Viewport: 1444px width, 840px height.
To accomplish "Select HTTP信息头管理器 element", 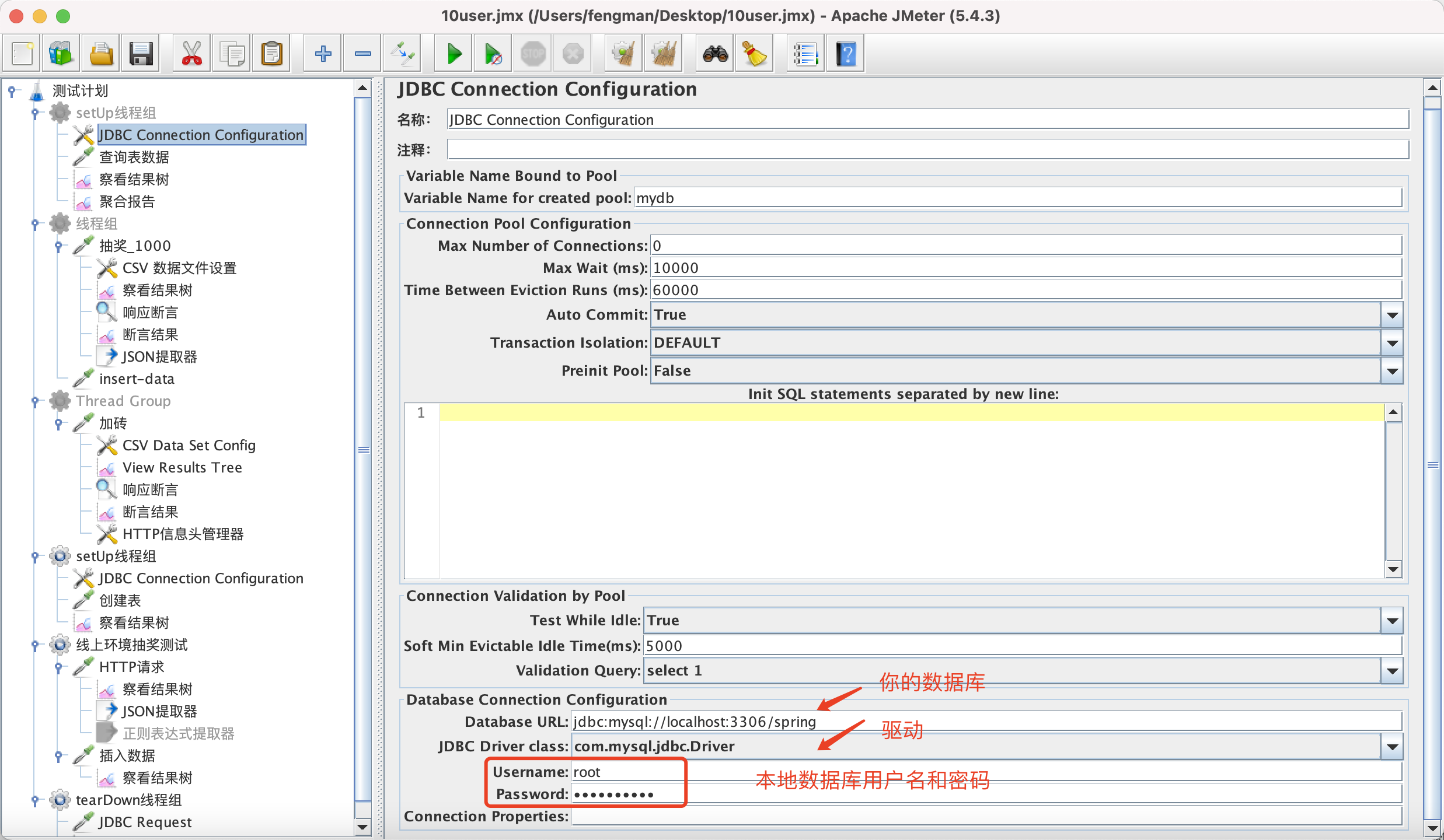I will [x=183, y=534].
